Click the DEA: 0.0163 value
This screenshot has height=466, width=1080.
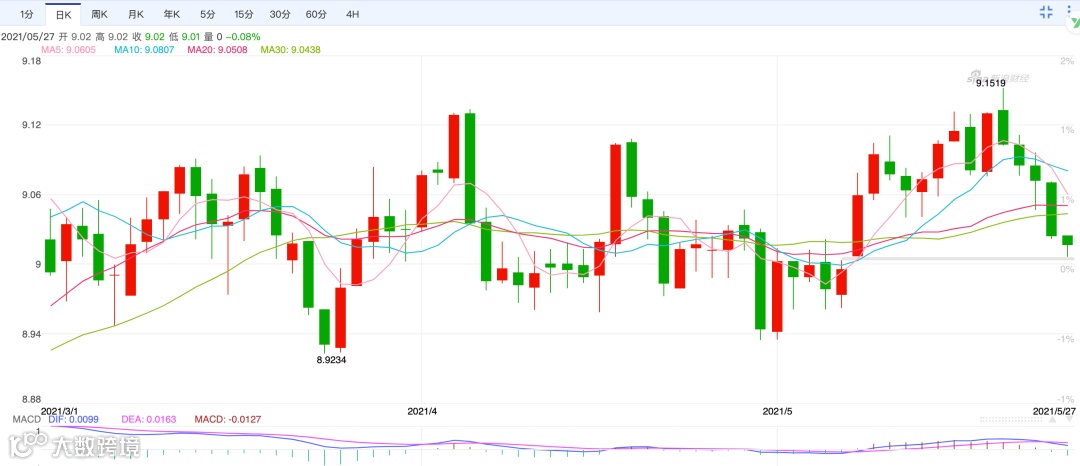coord(149,419)
